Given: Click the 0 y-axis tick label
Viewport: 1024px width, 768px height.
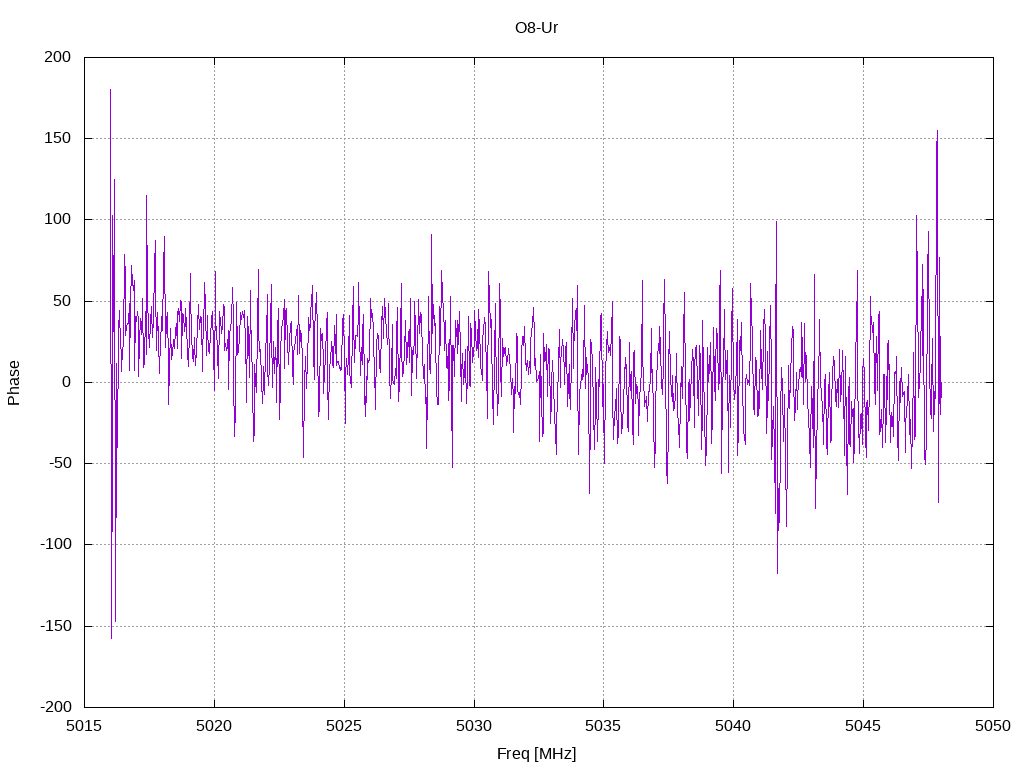Looking at the screenshot, I should 67,382.
